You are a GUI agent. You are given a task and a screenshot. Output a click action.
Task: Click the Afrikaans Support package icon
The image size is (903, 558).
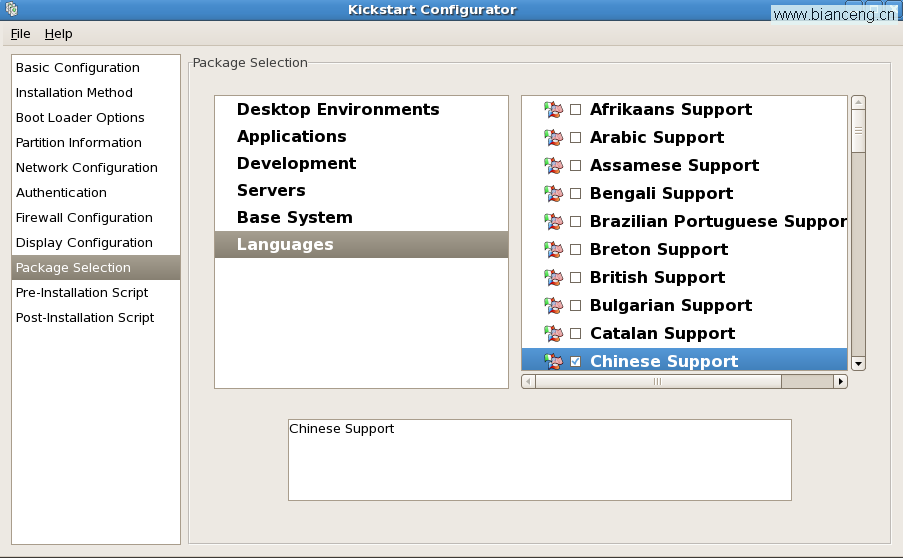tap(553, 110)
